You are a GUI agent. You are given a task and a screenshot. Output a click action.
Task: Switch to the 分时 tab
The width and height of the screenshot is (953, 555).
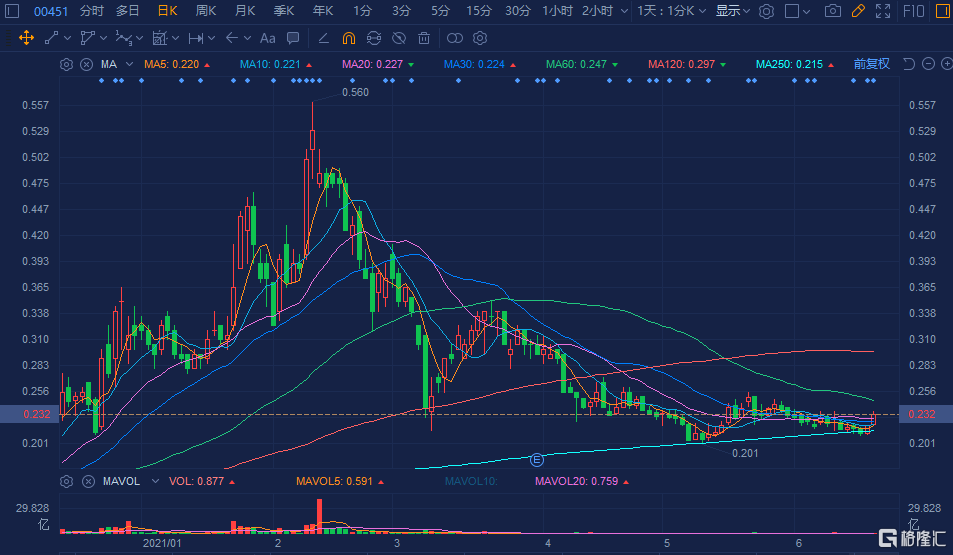(x=91, y=11)
